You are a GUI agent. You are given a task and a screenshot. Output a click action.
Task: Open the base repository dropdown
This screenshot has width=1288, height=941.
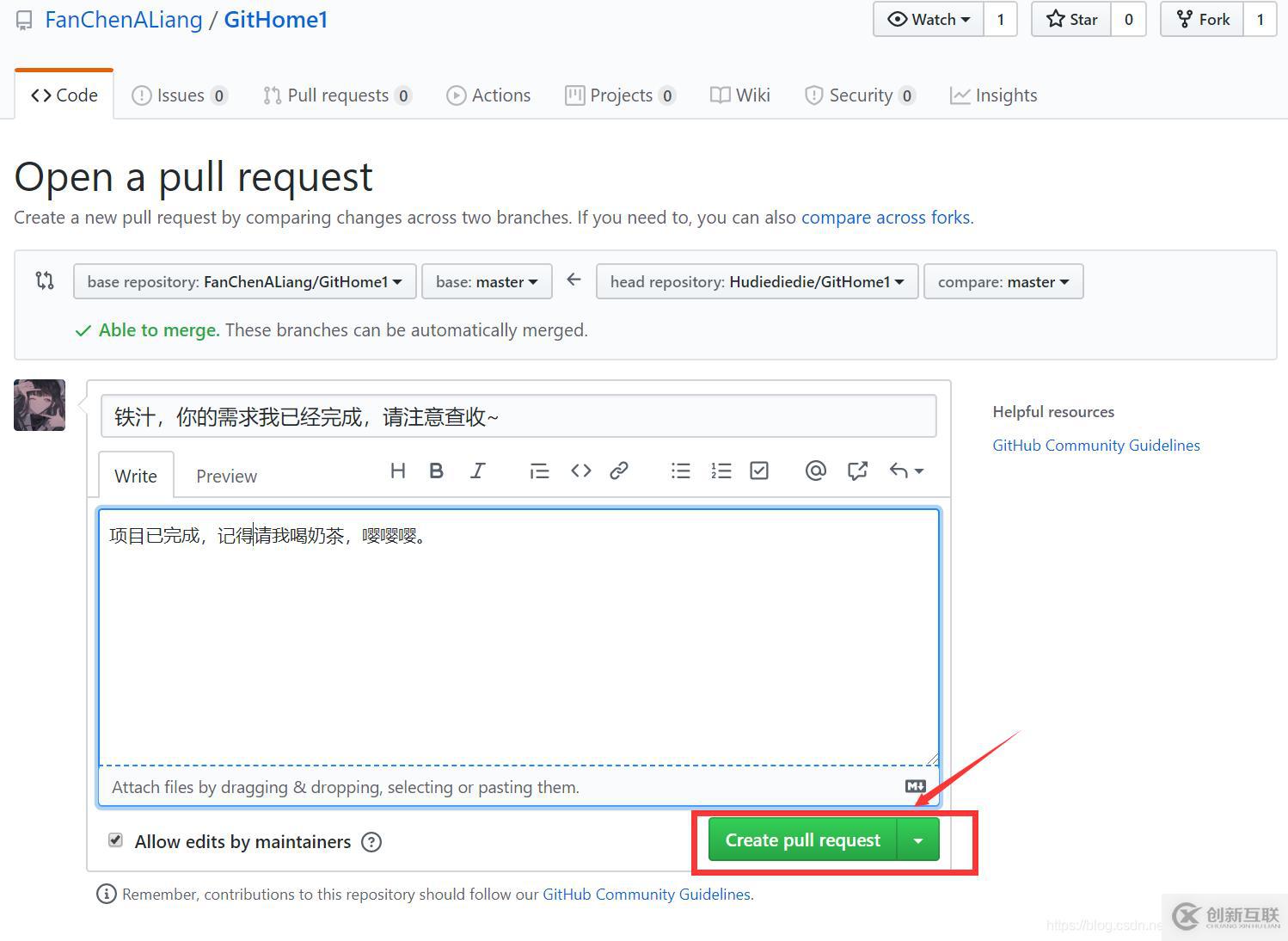click(x=245, y=281)
